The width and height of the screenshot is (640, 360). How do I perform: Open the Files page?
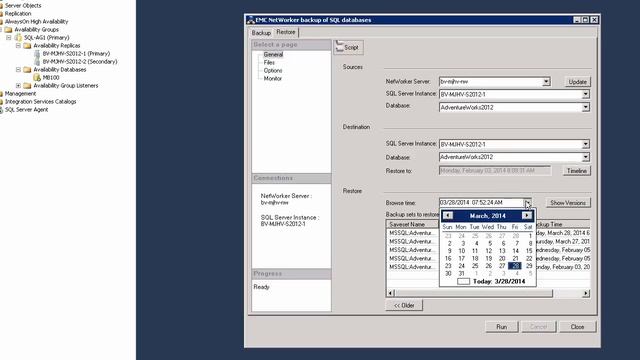[269, 62]
